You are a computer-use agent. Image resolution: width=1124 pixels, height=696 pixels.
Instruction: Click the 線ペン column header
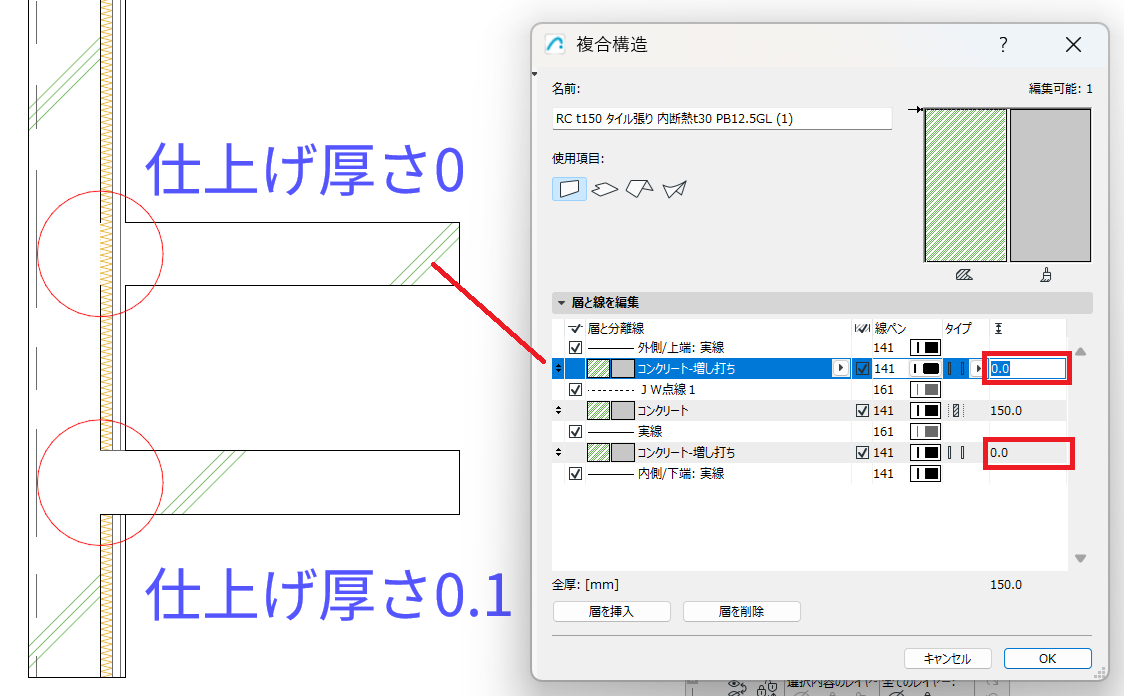[890, 328]
